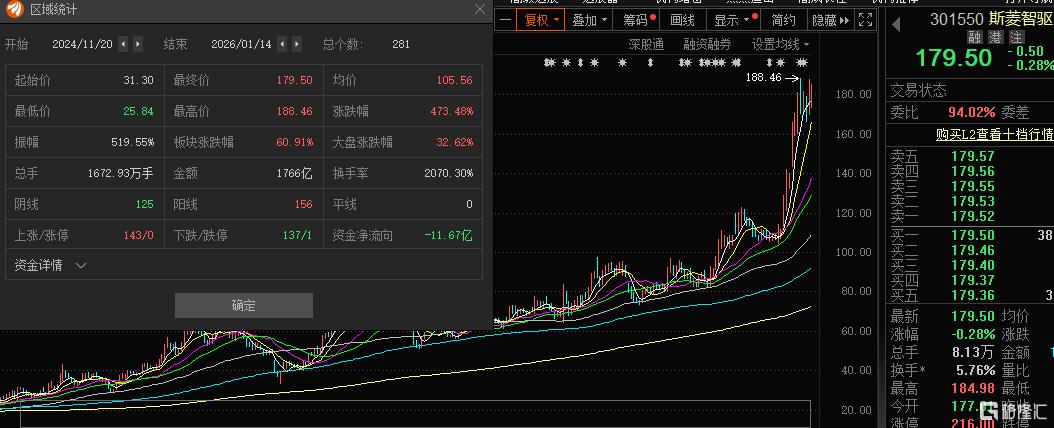Open the 设置均线 moving average dropdown
Screen dimensions: 1054x428
780,45
